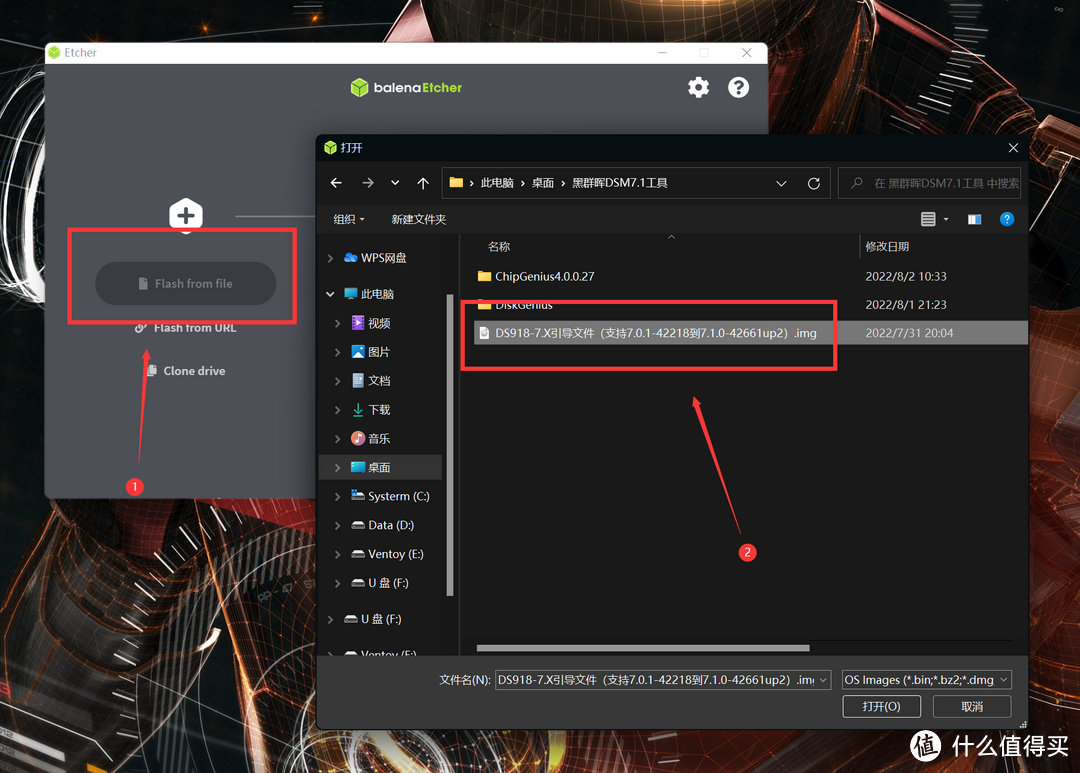Image resolution: width=1080 pixels, height=773 pixels.
Task: Open file dialog help icon
Action: pyautogui.click(x=1007, y=219)
